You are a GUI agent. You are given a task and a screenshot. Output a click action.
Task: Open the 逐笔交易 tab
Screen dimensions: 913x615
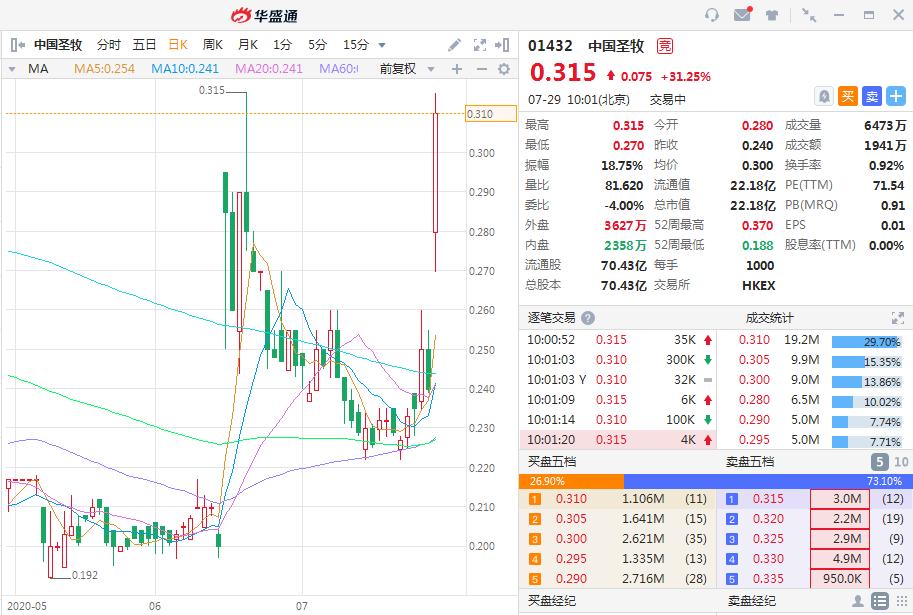(551, 318)
